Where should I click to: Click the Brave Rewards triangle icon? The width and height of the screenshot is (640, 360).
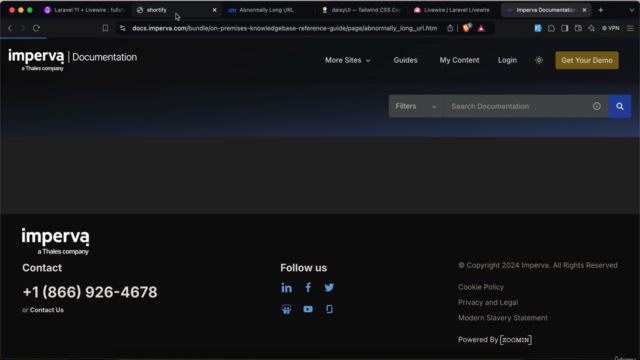tap(481, 28)
